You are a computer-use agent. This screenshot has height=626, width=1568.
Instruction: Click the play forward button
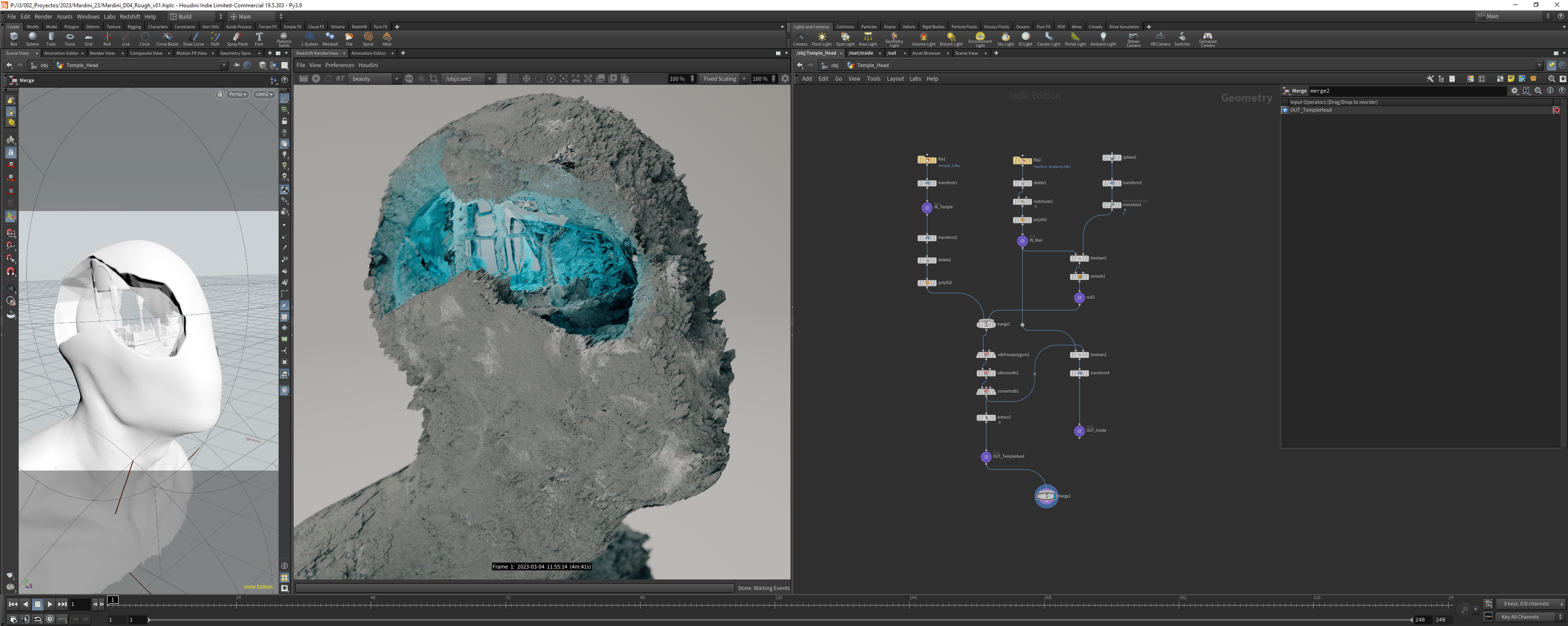(x=50, y=604)
